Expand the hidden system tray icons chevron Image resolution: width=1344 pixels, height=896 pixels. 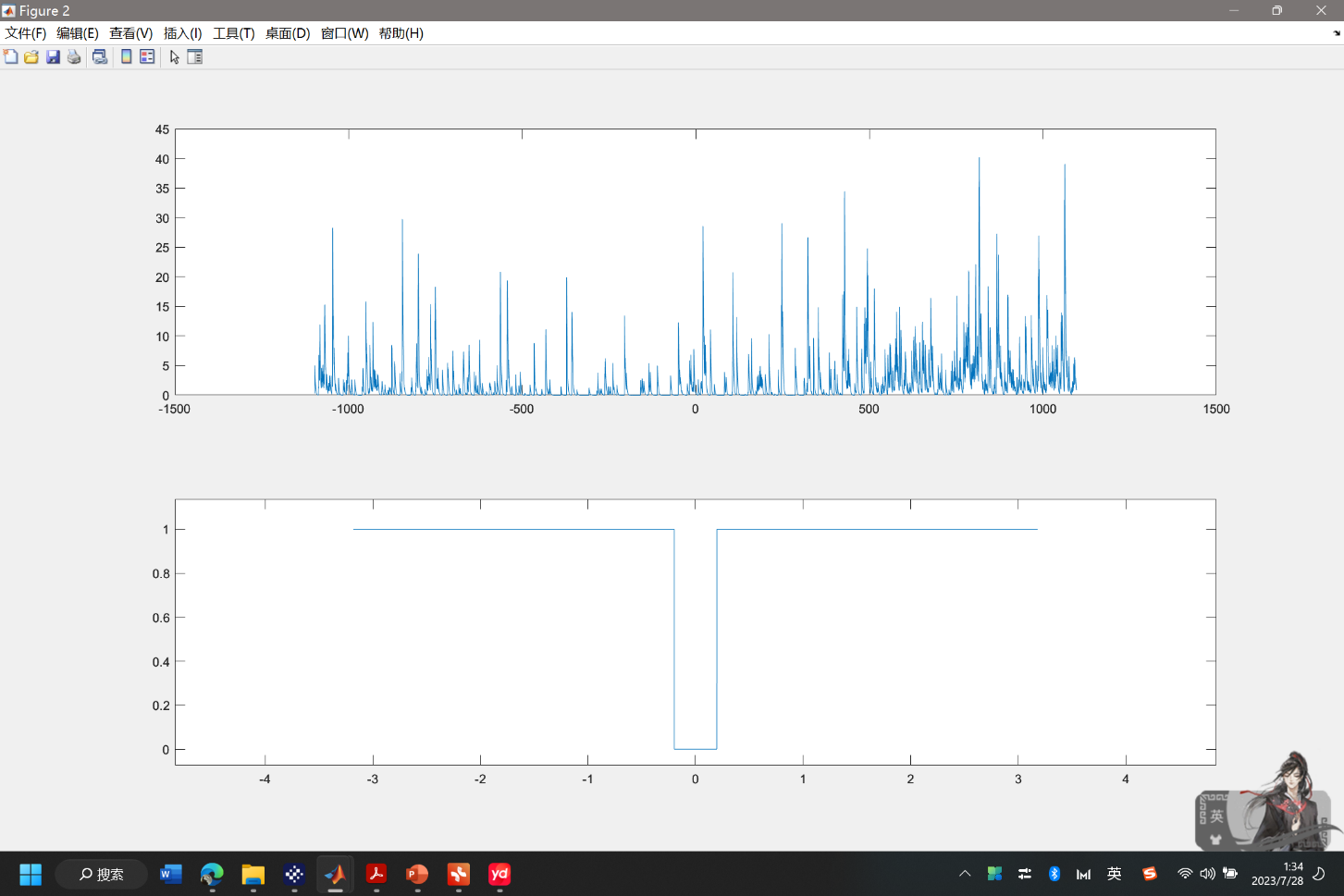pos(965,874)
